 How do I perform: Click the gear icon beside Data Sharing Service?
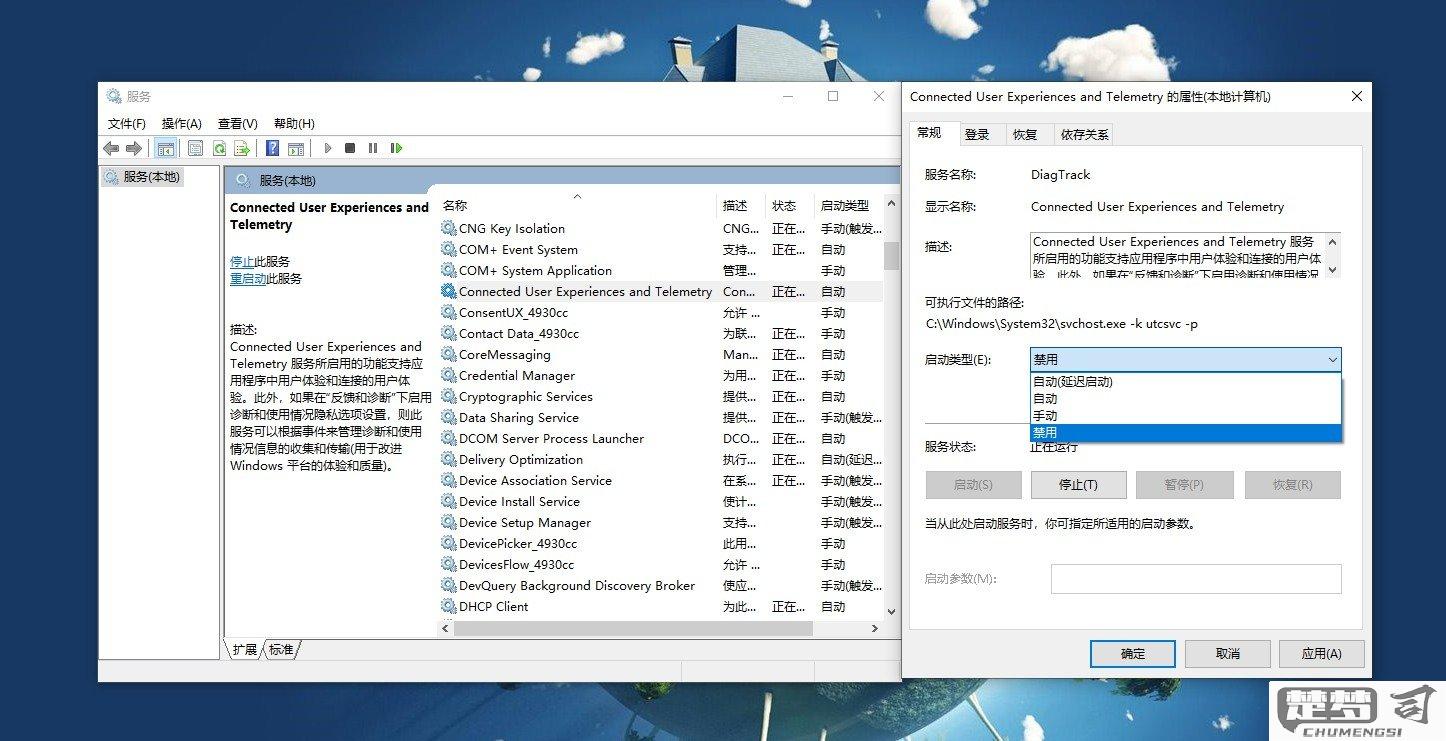(x=448, y=417)
